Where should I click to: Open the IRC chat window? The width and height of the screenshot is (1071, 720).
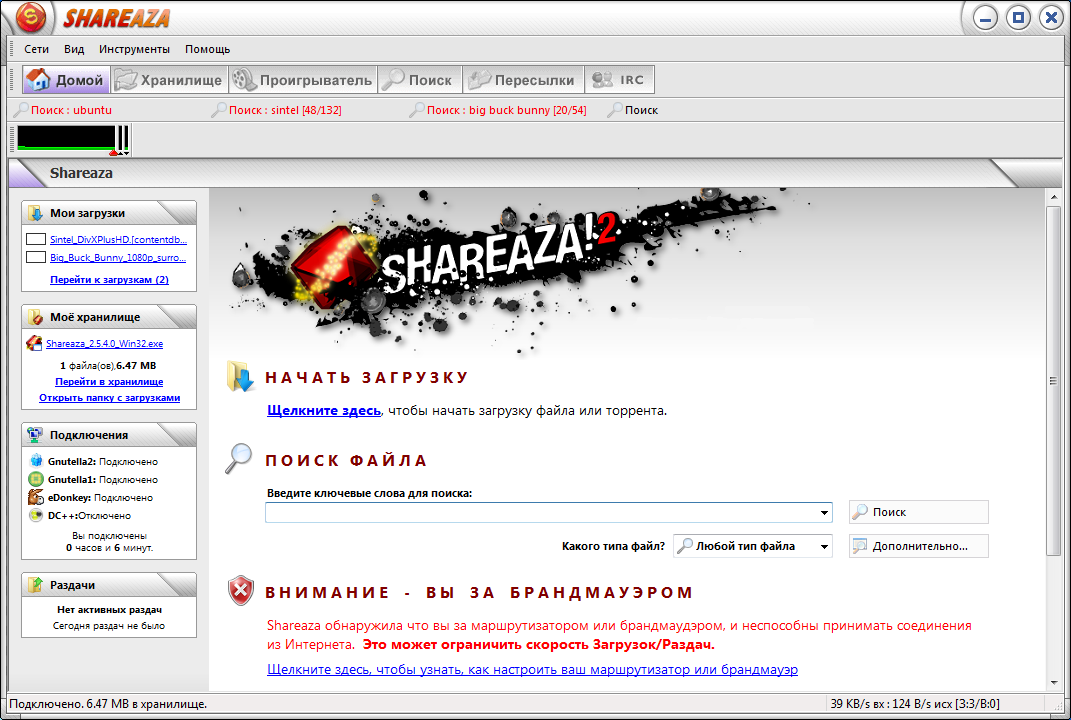point(618,80)
